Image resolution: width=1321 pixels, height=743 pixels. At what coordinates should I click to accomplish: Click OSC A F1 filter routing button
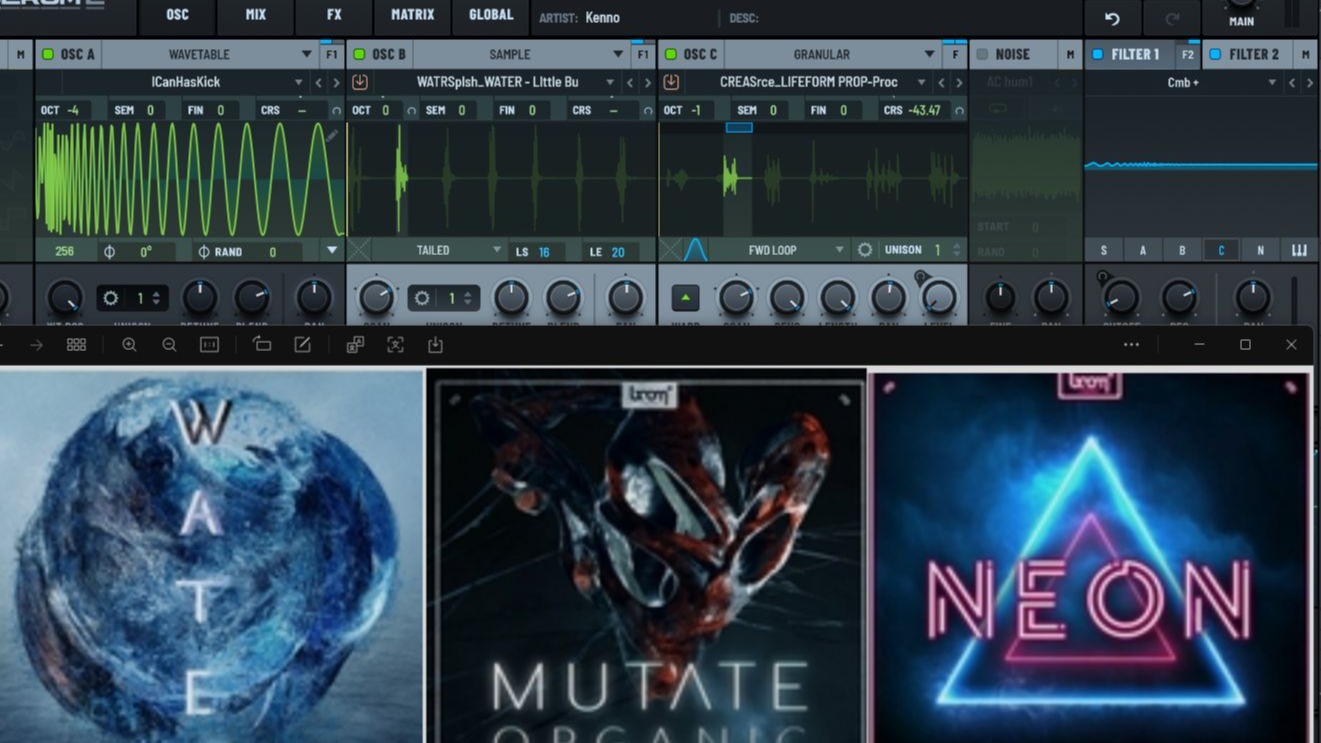point(332,54)
